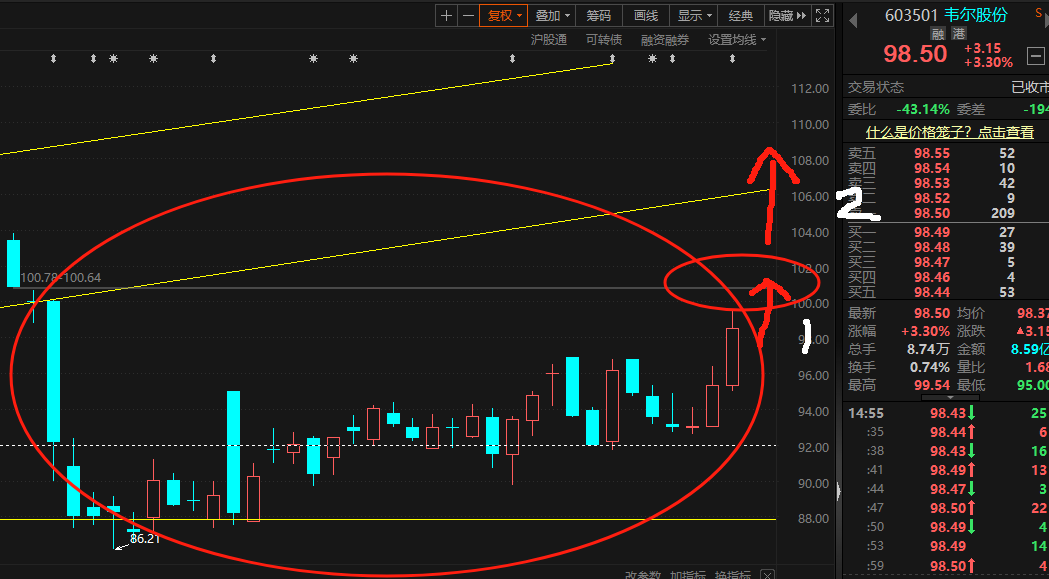The image size is (1049, 579).
Task: Click the stock name 韦尔股份
Action: [x=975, y=15]
